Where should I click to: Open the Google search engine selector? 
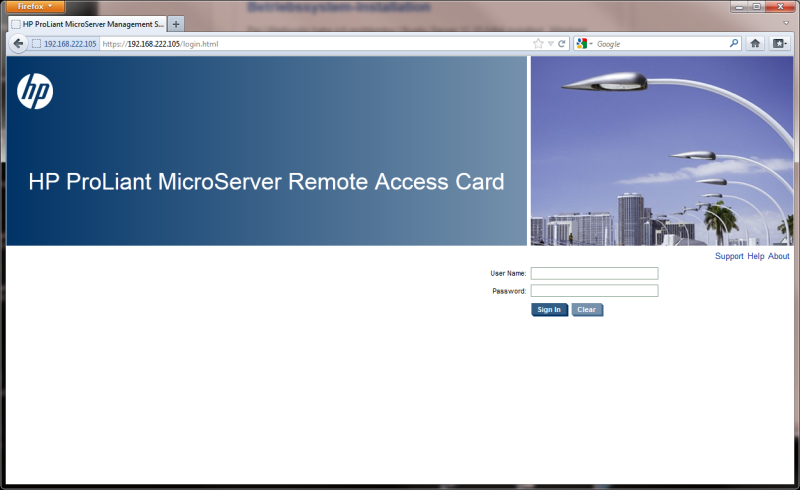click(584, 44)
